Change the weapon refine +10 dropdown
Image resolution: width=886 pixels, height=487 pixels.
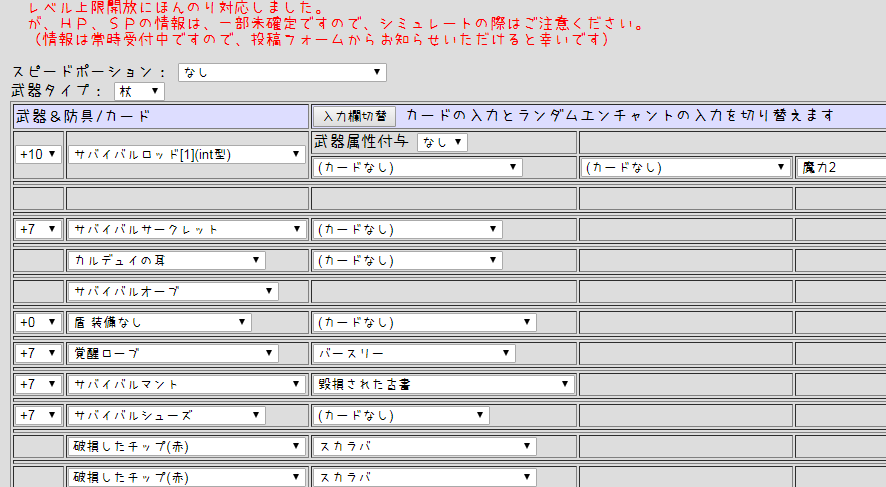[x=38, y=154]
